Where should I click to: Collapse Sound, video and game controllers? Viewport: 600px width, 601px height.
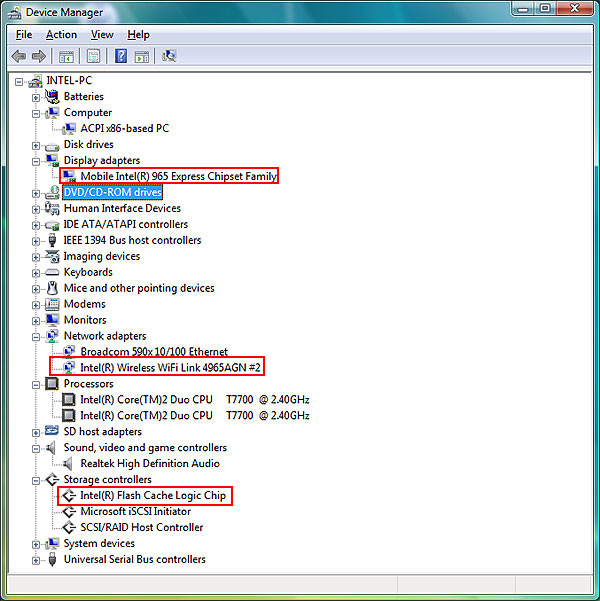36,448
